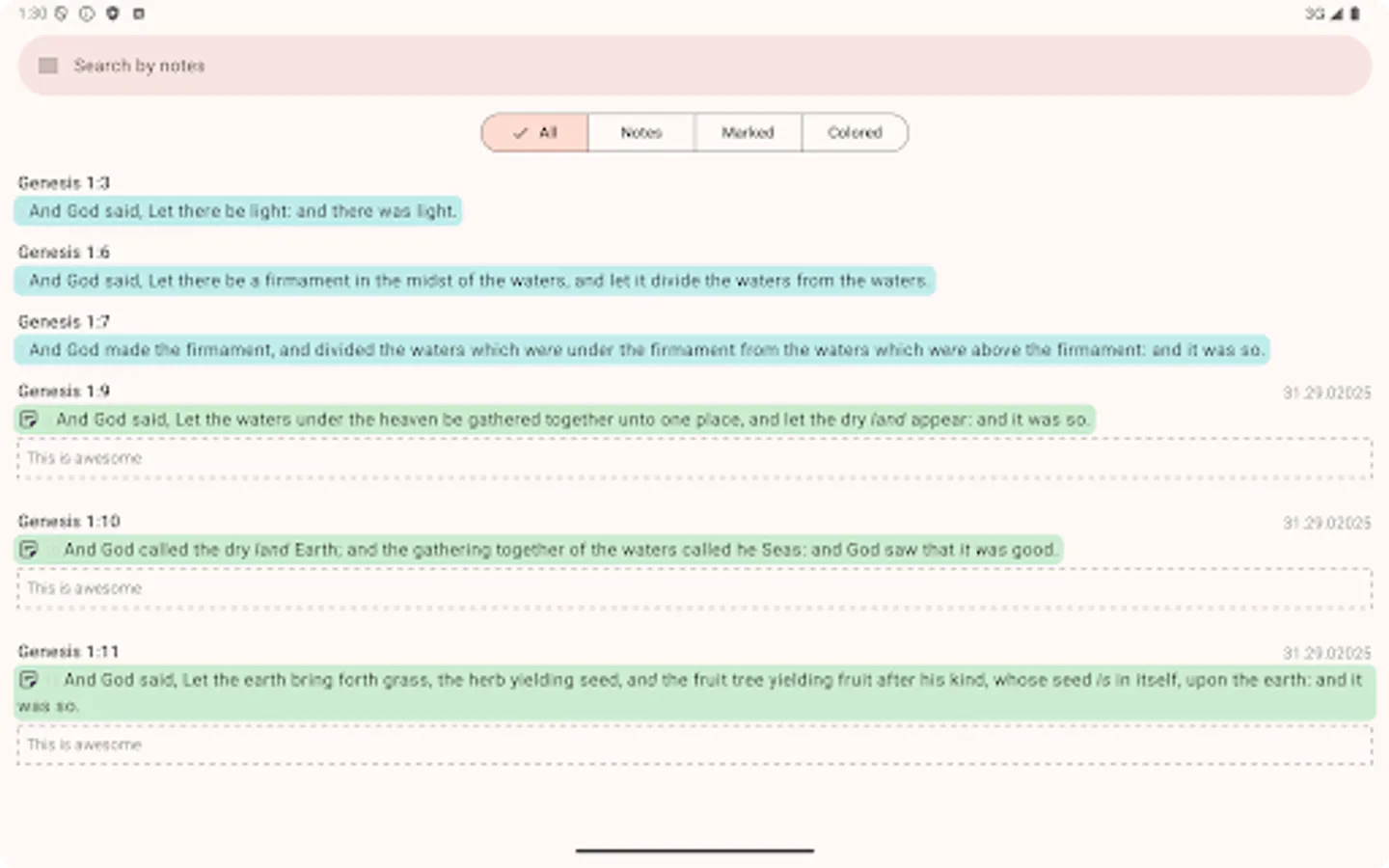Image resolution: width=1389 pixels, height=868 pixels.
Task: Tap the date shown next to Genesis 1:11
Action: click(1326, 653)
